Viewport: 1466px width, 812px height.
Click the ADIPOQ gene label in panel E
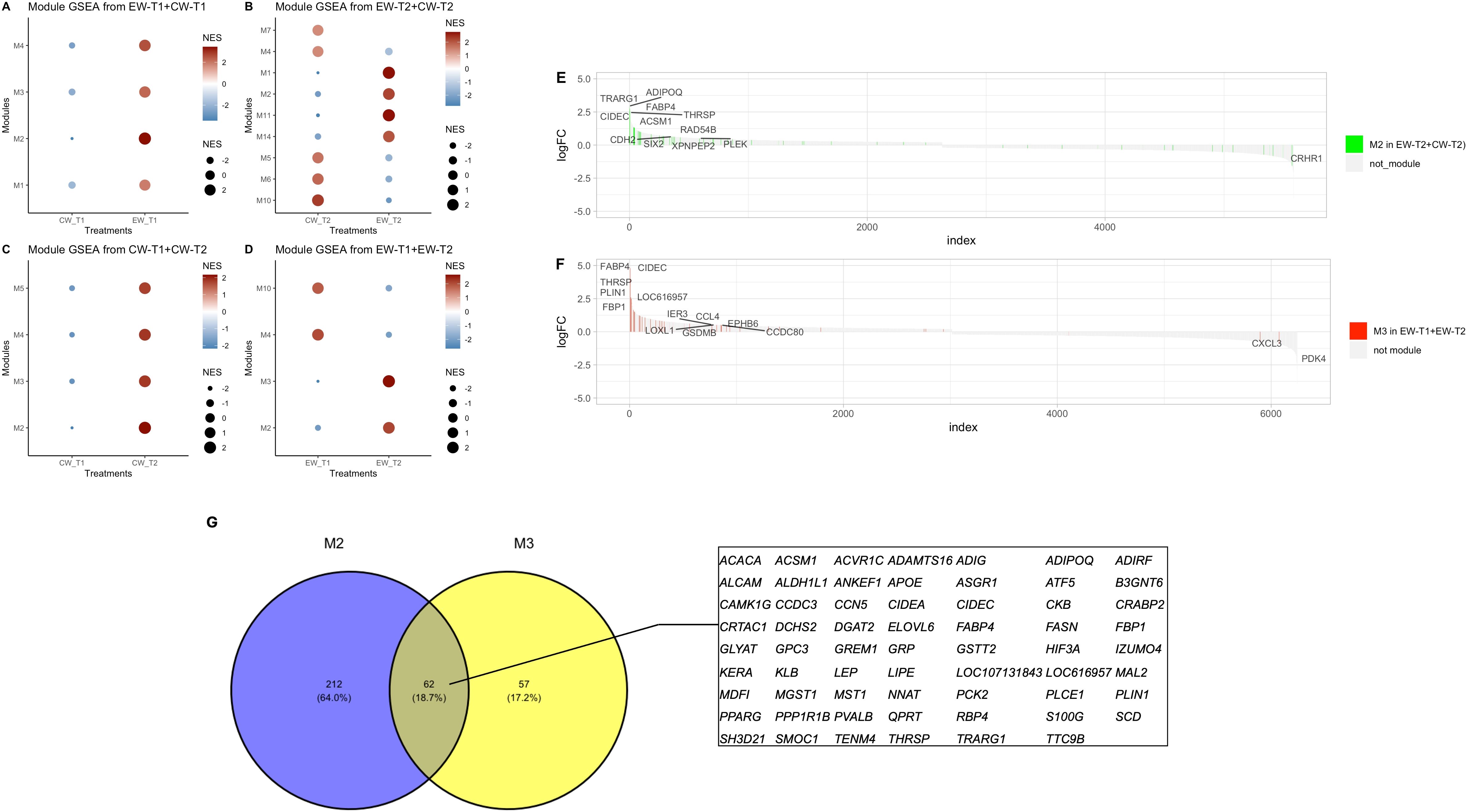click(x=664, y=92)
